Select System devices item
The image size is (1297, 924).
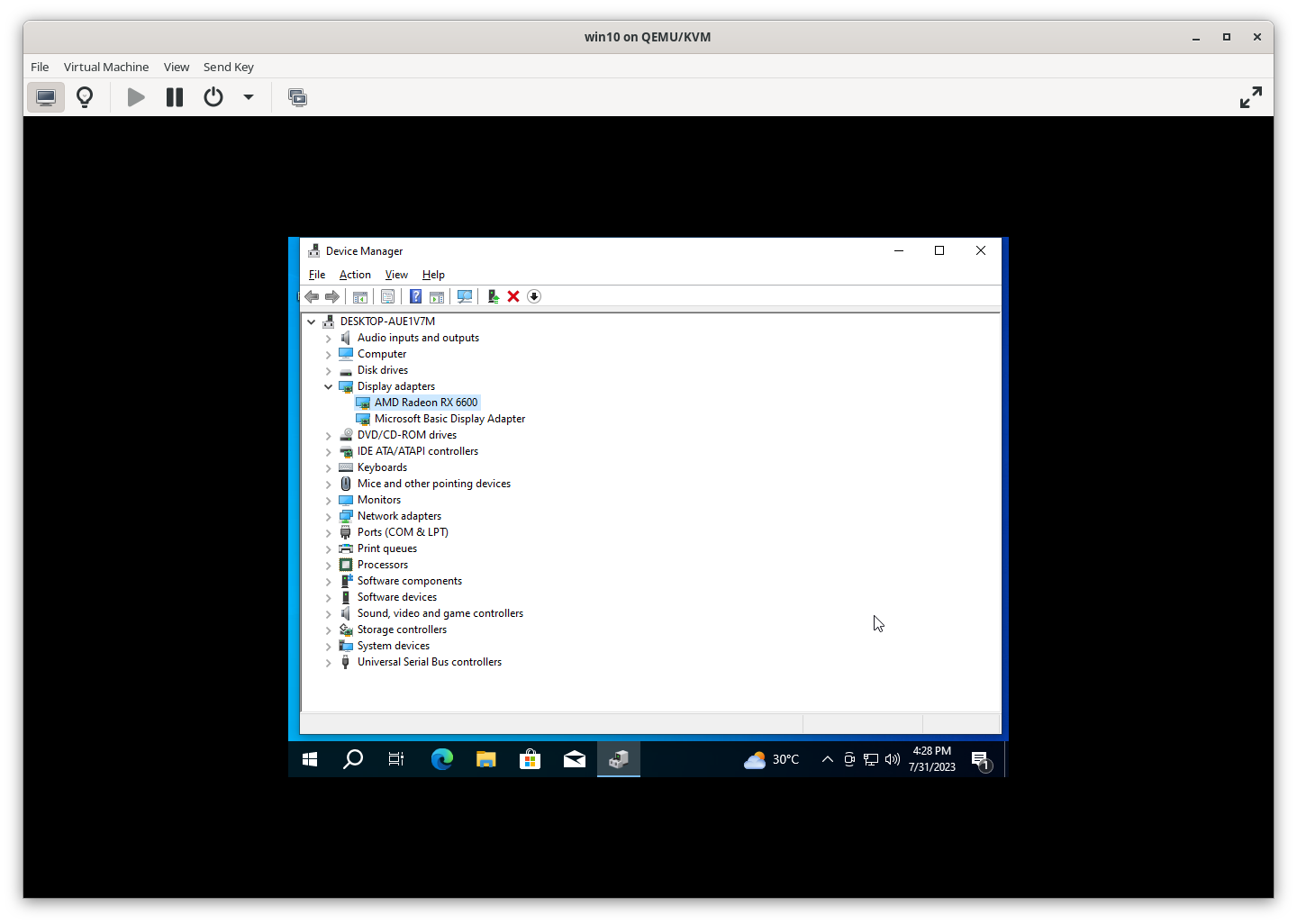tap(394, 646)
